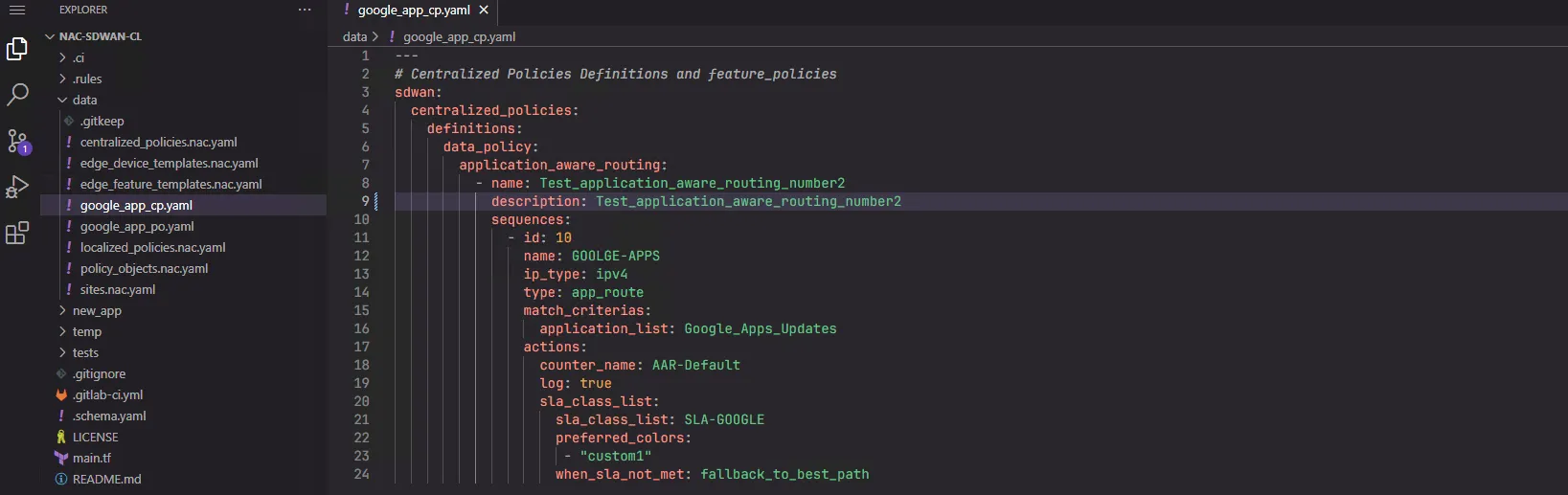Open the Extensions view icon
Viewport: 1568px width, 495px height.
(17, 233)
